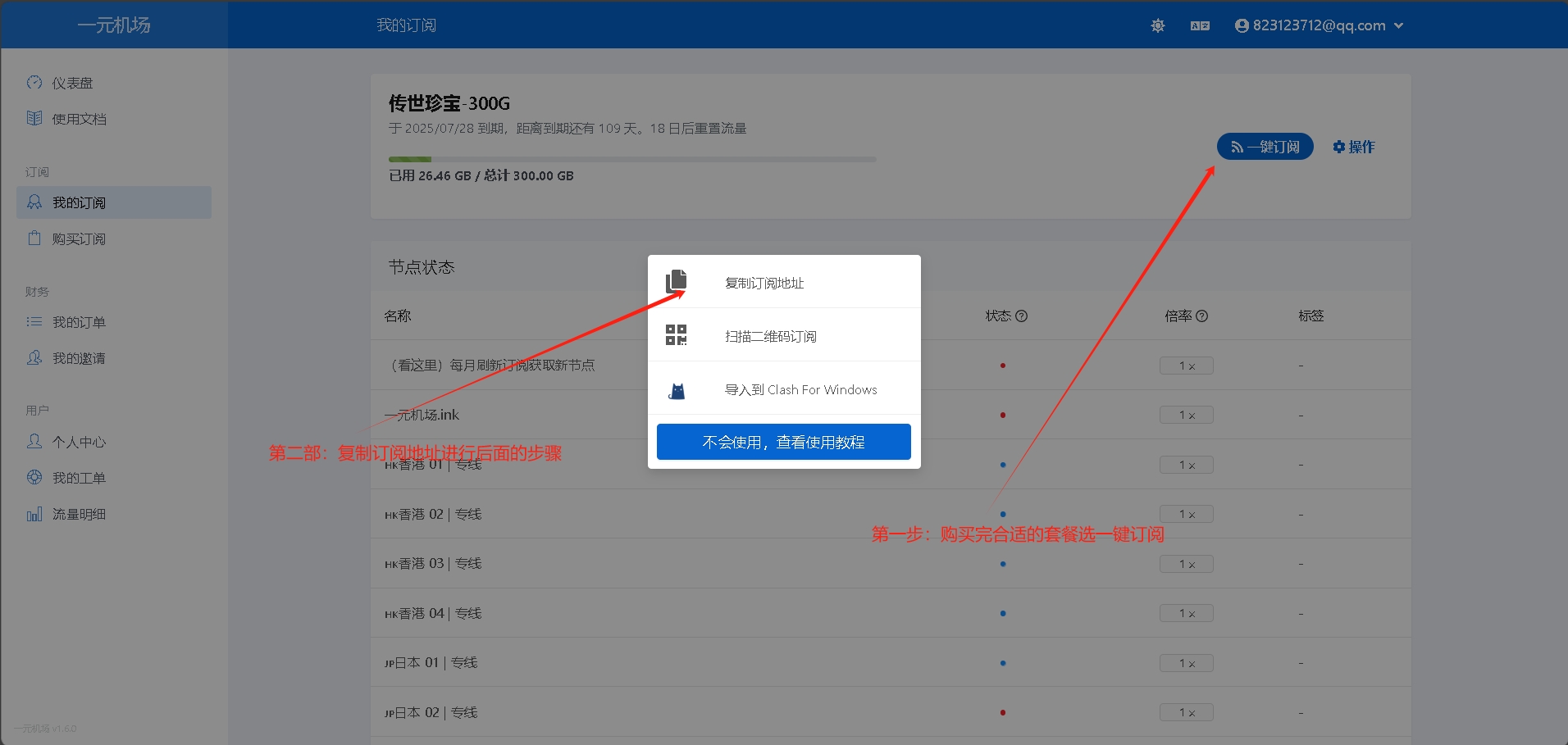The height and width of the screenshot is (745, 1568).
Task: Toggle the dark mode sun icon
Action: point(1156,25)
